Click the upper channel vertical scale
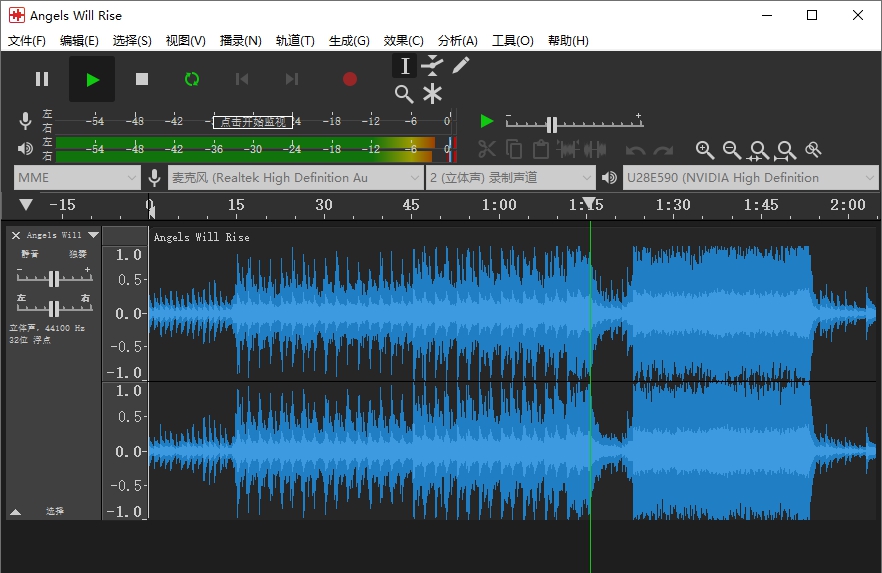This screenshot has height=573, width=882. click(125, 313)
